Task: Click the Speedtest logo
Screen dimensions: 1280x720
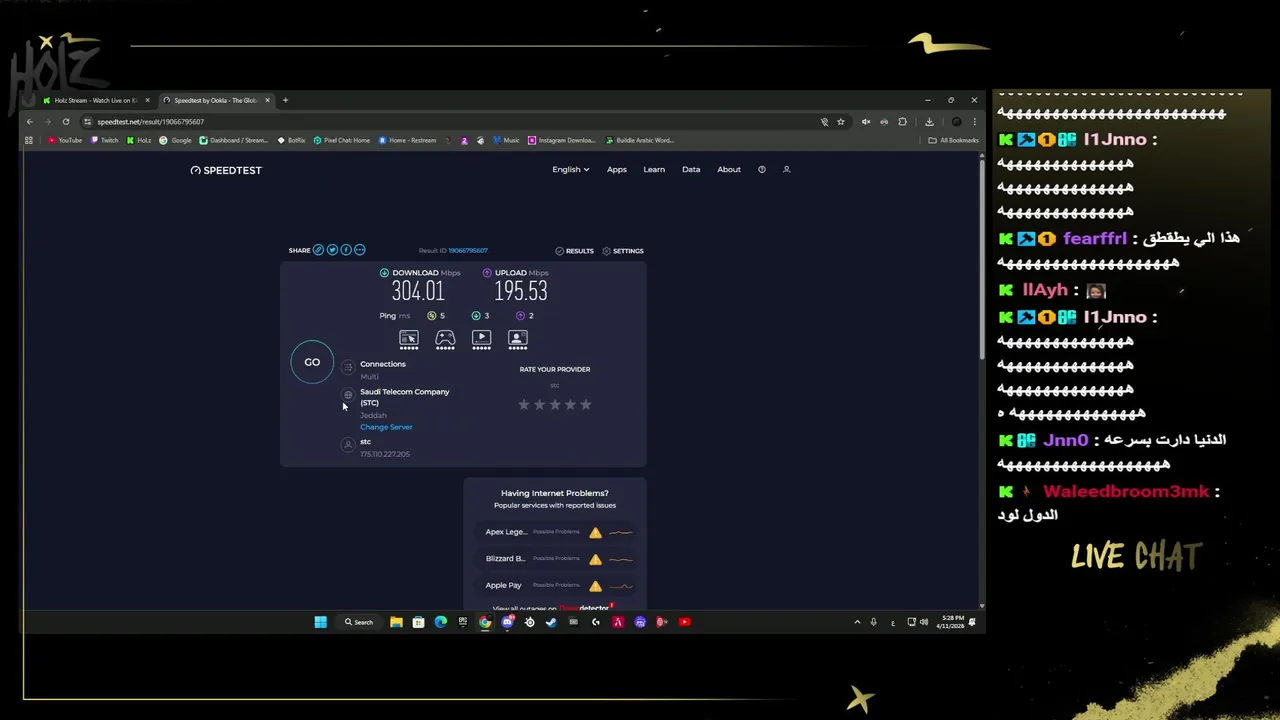Action: [x=226, y=170]
